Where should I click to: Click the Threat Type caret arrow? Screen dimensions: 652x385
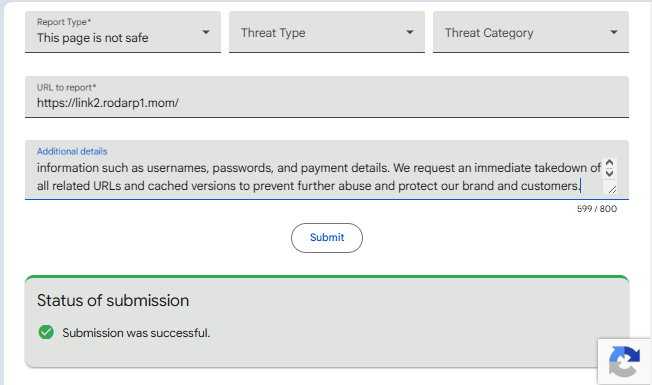(x=410, y=32)
